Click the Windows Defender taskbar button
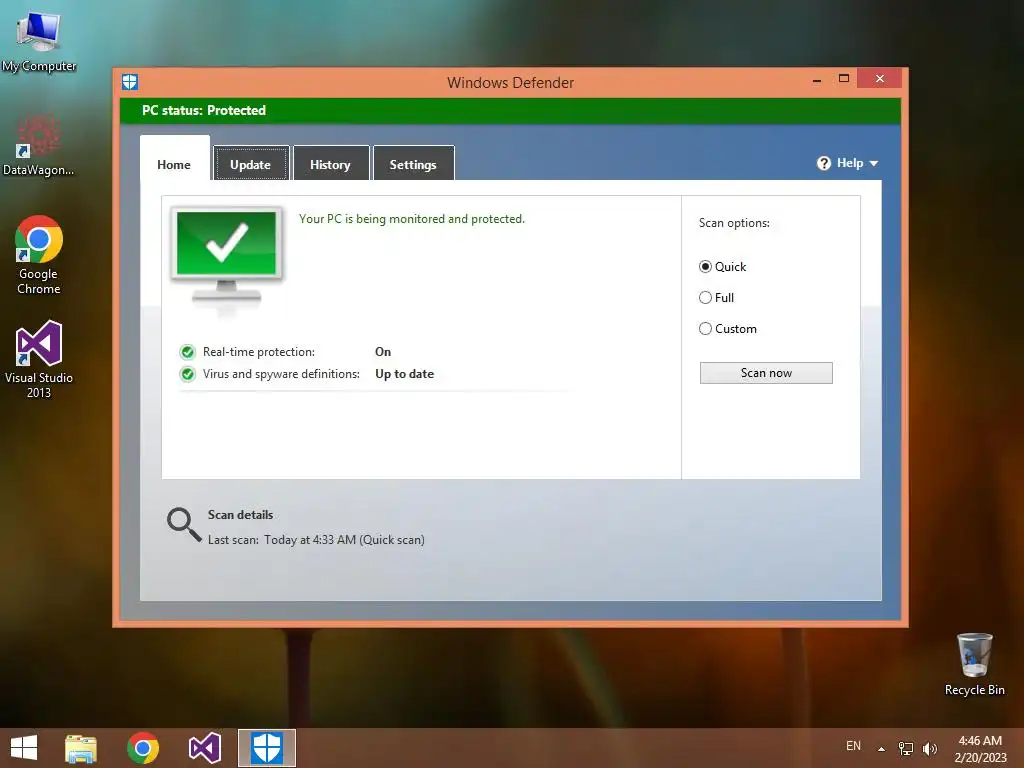 point(266,748)
